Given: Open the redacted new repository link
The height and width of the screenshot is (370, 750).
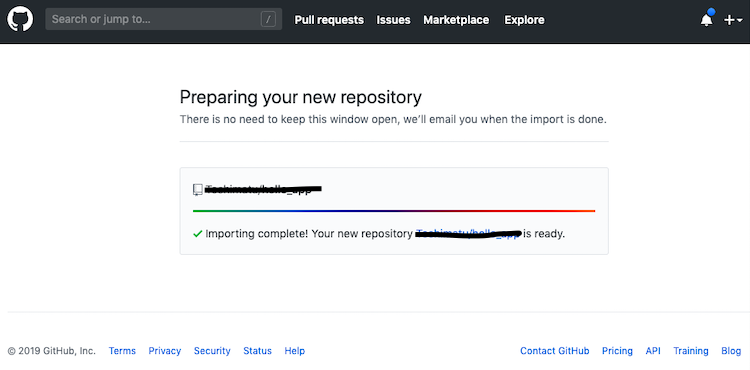Looking at the screenshot, I should [x=468, y=234].
